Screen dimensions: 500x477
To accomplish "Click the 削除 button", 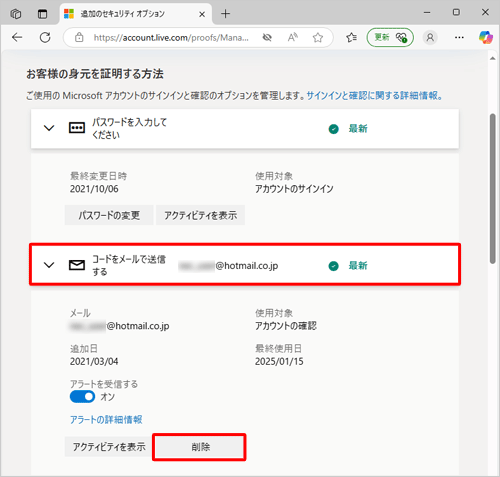I will coord(200,447).
